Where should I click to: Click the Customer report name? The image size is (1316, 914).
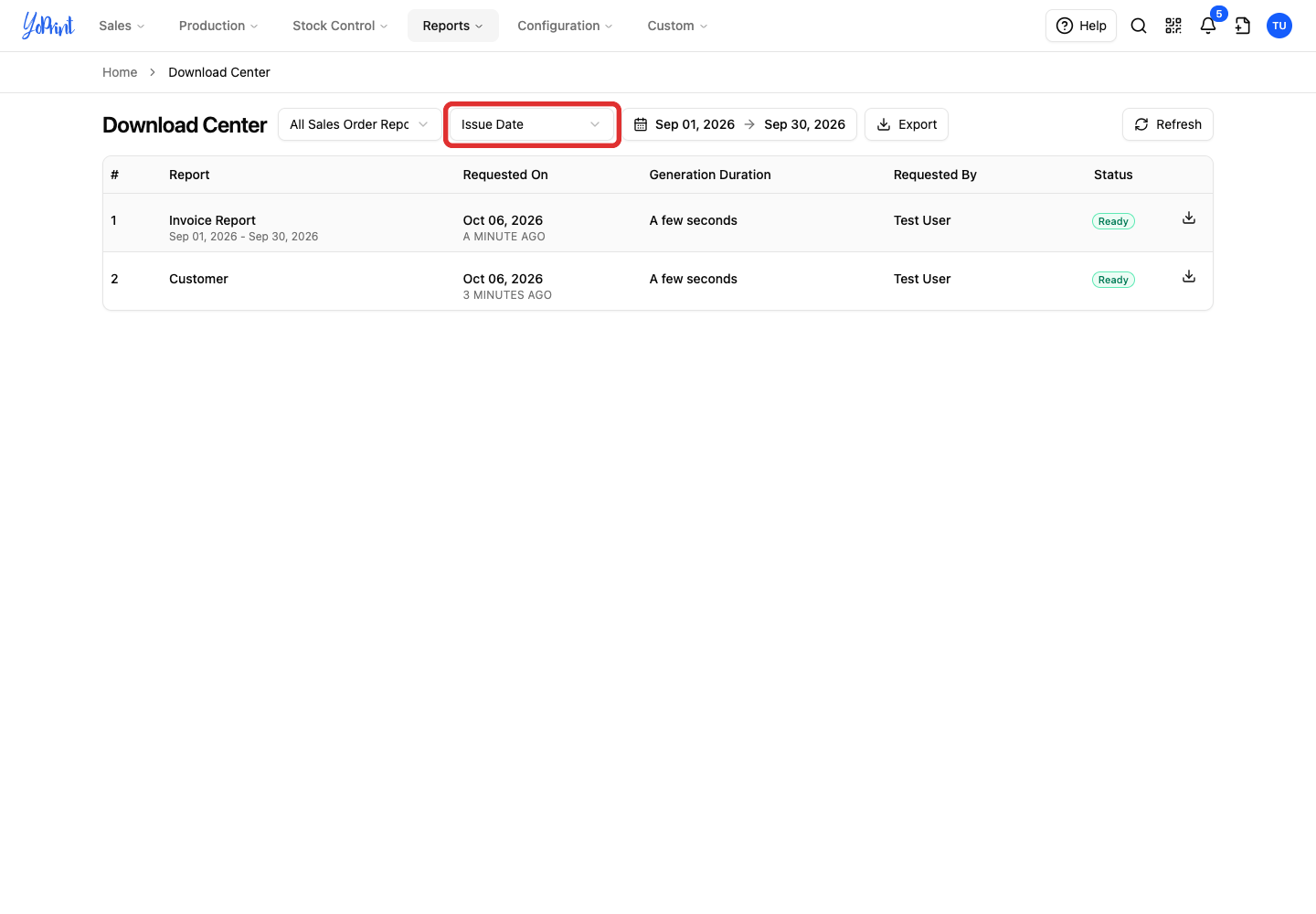pos(198,279)
